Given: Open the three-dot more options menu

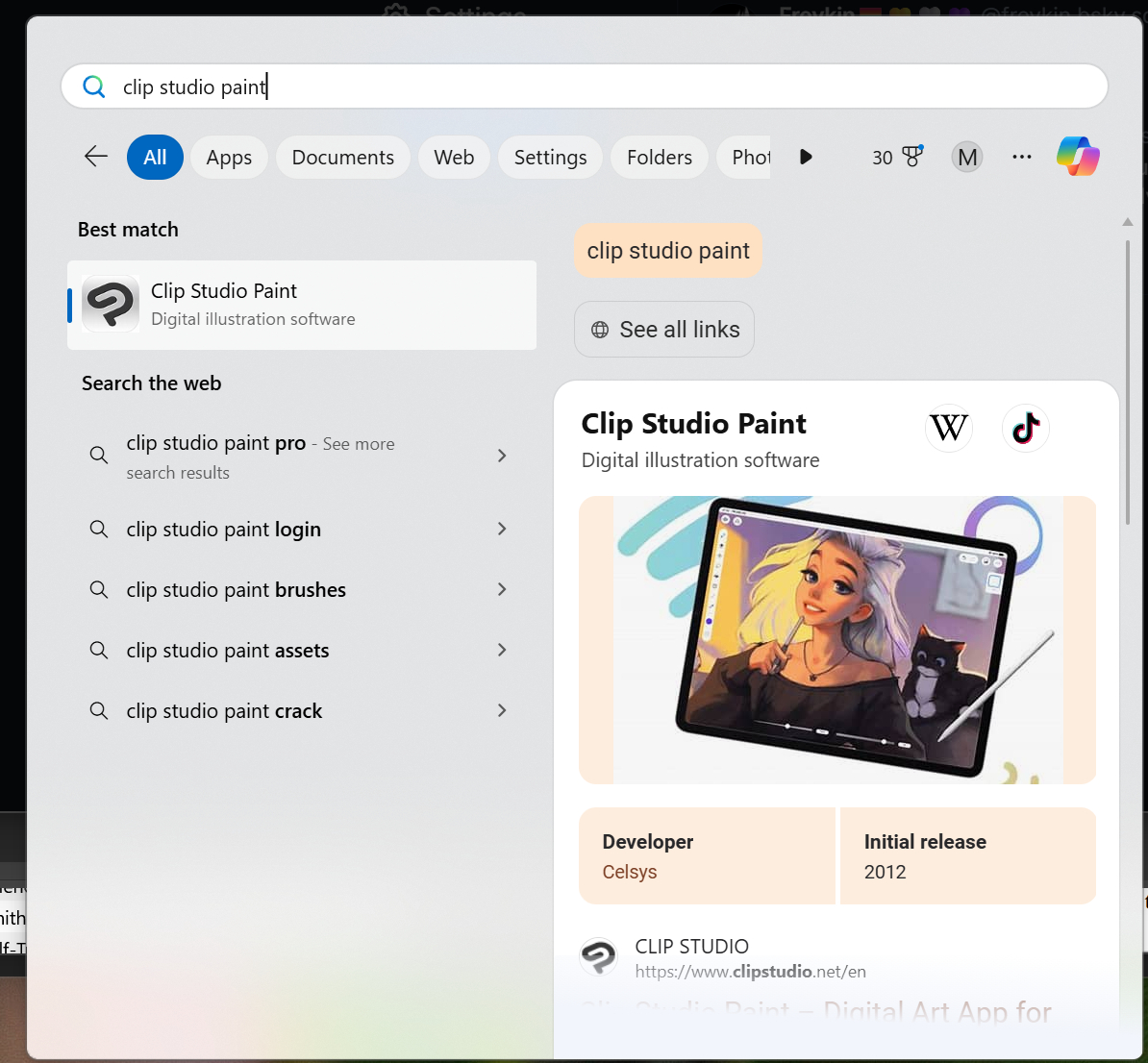Looking at the screenshot, I should pyautogui.click(x=1021, y=157).
